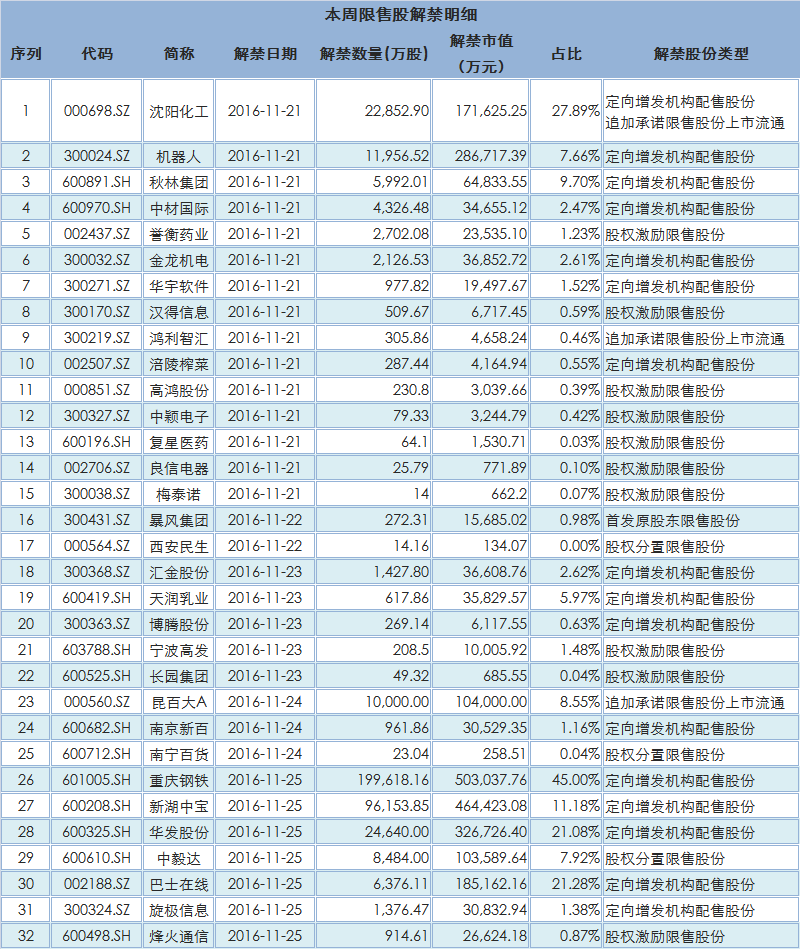
Task: Click the table title 本周限售股解禁明细
Action: (x=401, y=15)
